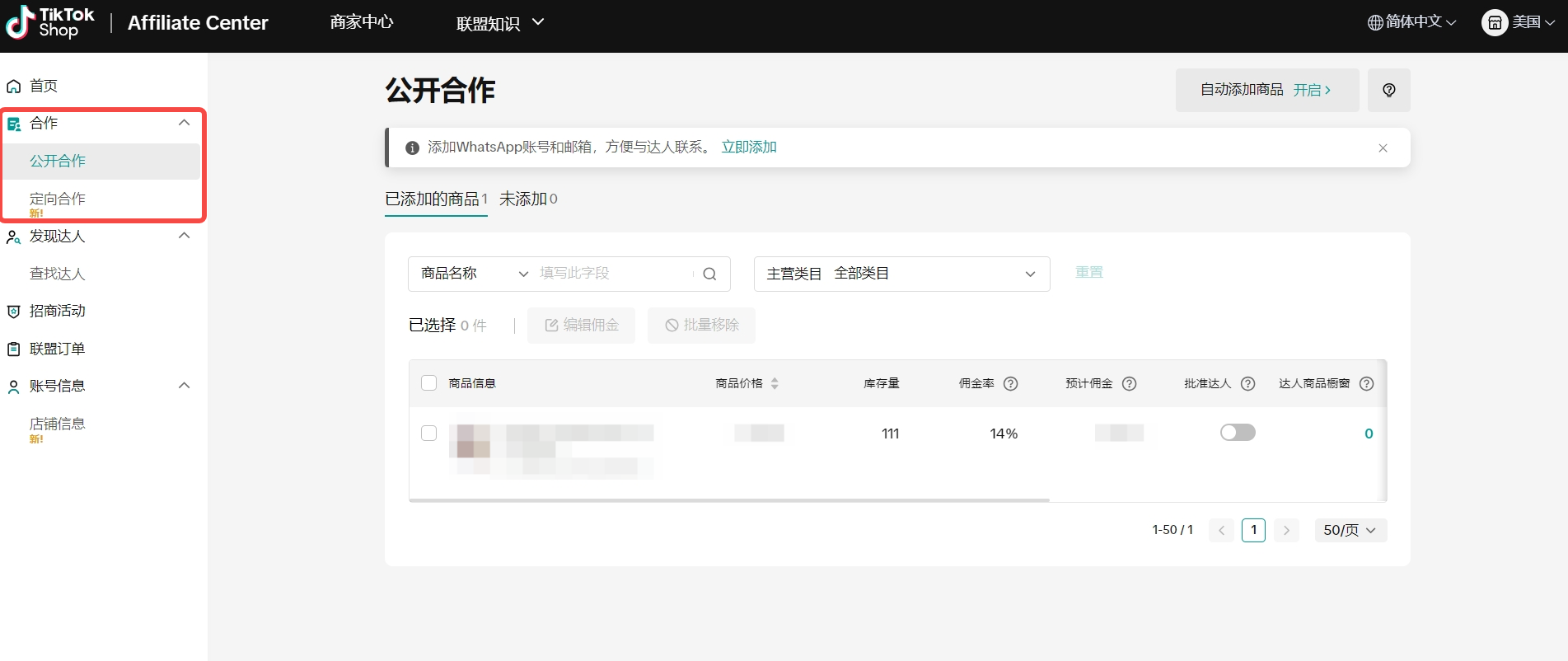The image size is (1568, 661).
Task: Sort by 商品价格 using sort arrows
Action: click(x=775, y=383)
